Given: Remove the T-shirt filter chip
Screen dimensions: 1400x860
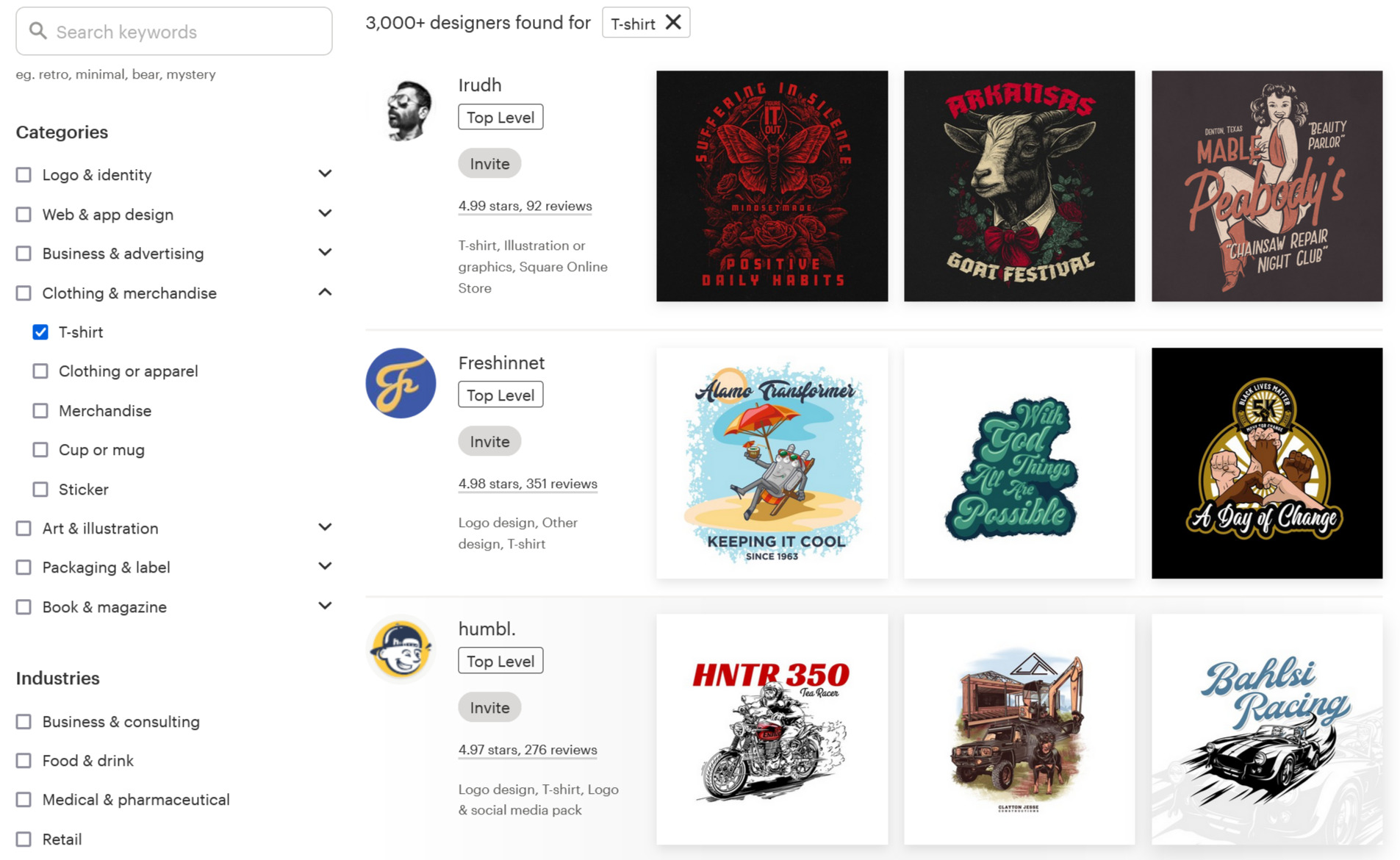Looking at the screenshot, I should click(672, 22).
